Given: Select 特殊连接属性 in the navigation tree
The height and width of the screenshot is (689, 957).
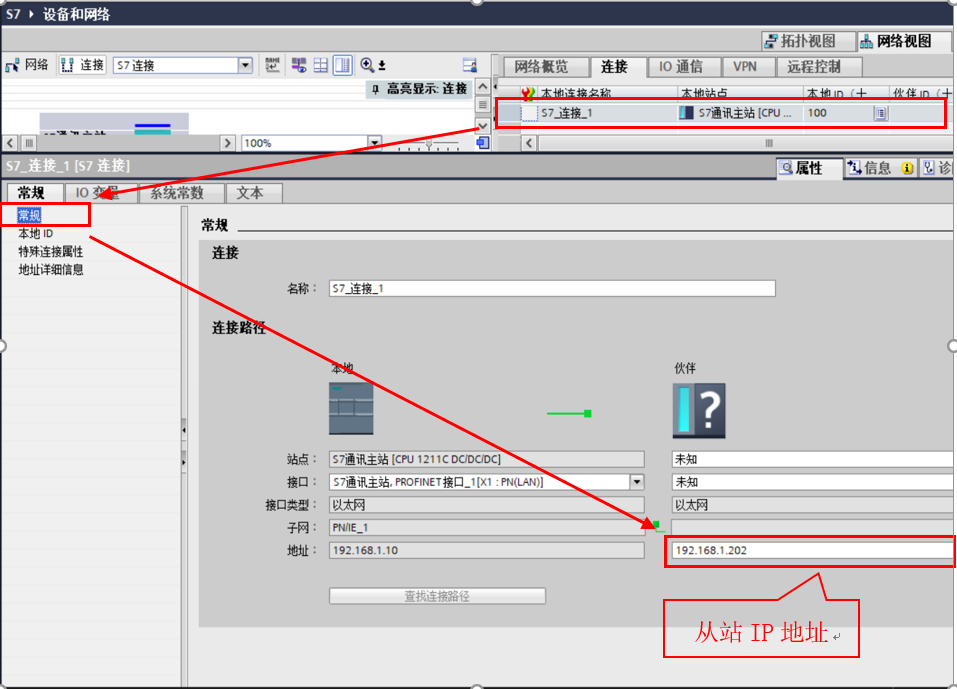Looking at the screenshot, I should point(51,251).
